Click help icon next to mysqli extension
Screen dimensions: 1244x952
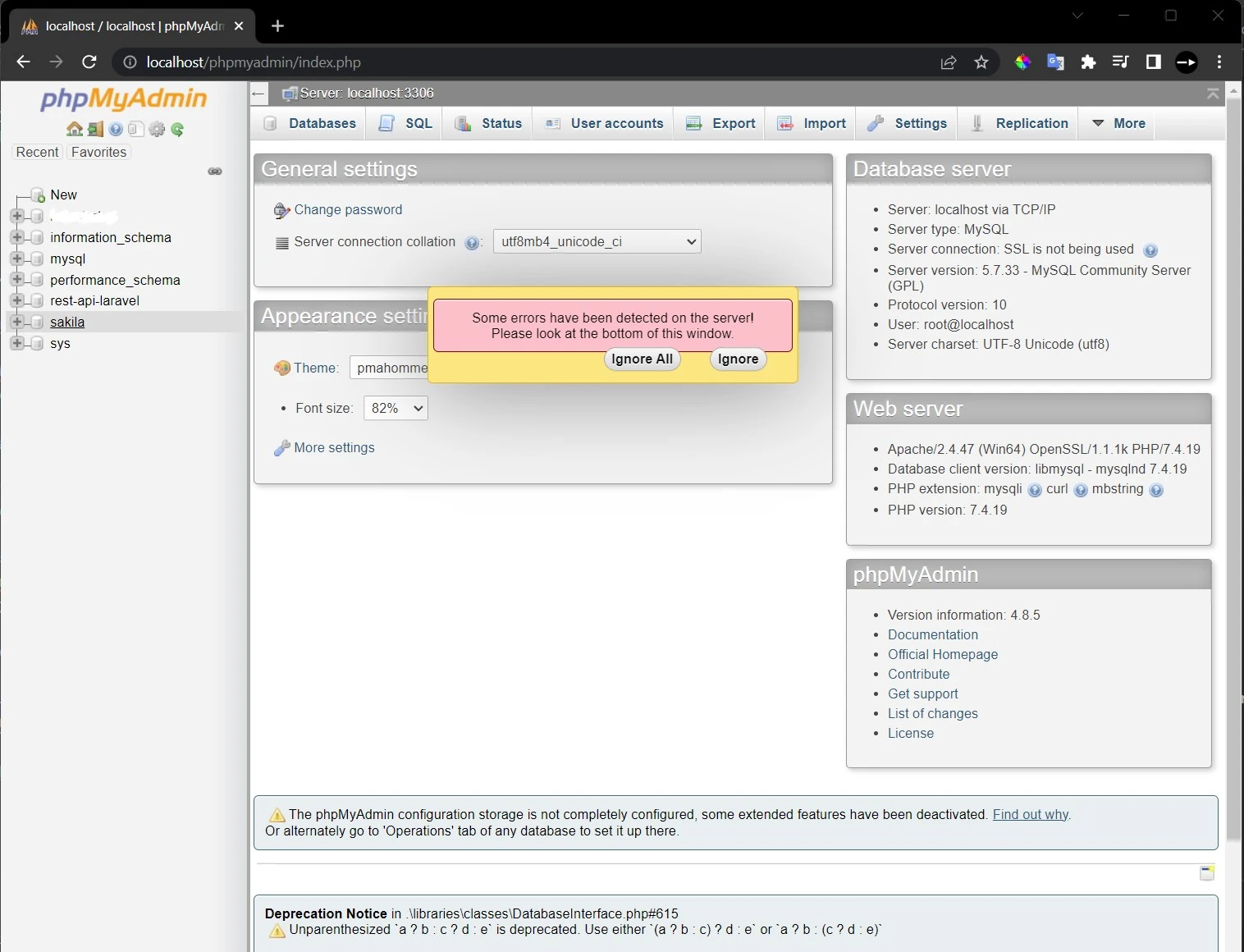pyautogui.click(x=1035, y=490)
